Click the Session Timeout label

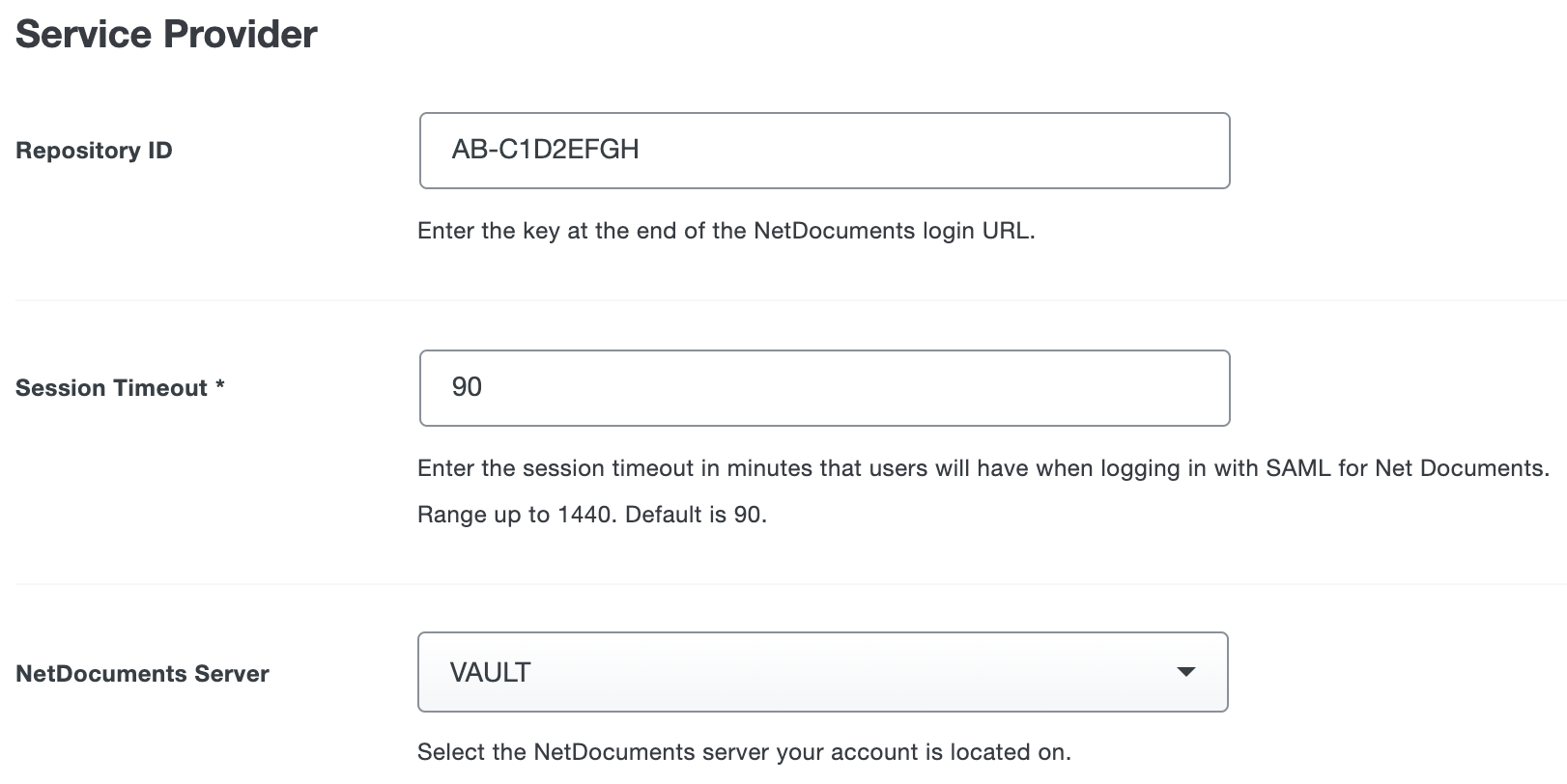(x=109, y=387)
